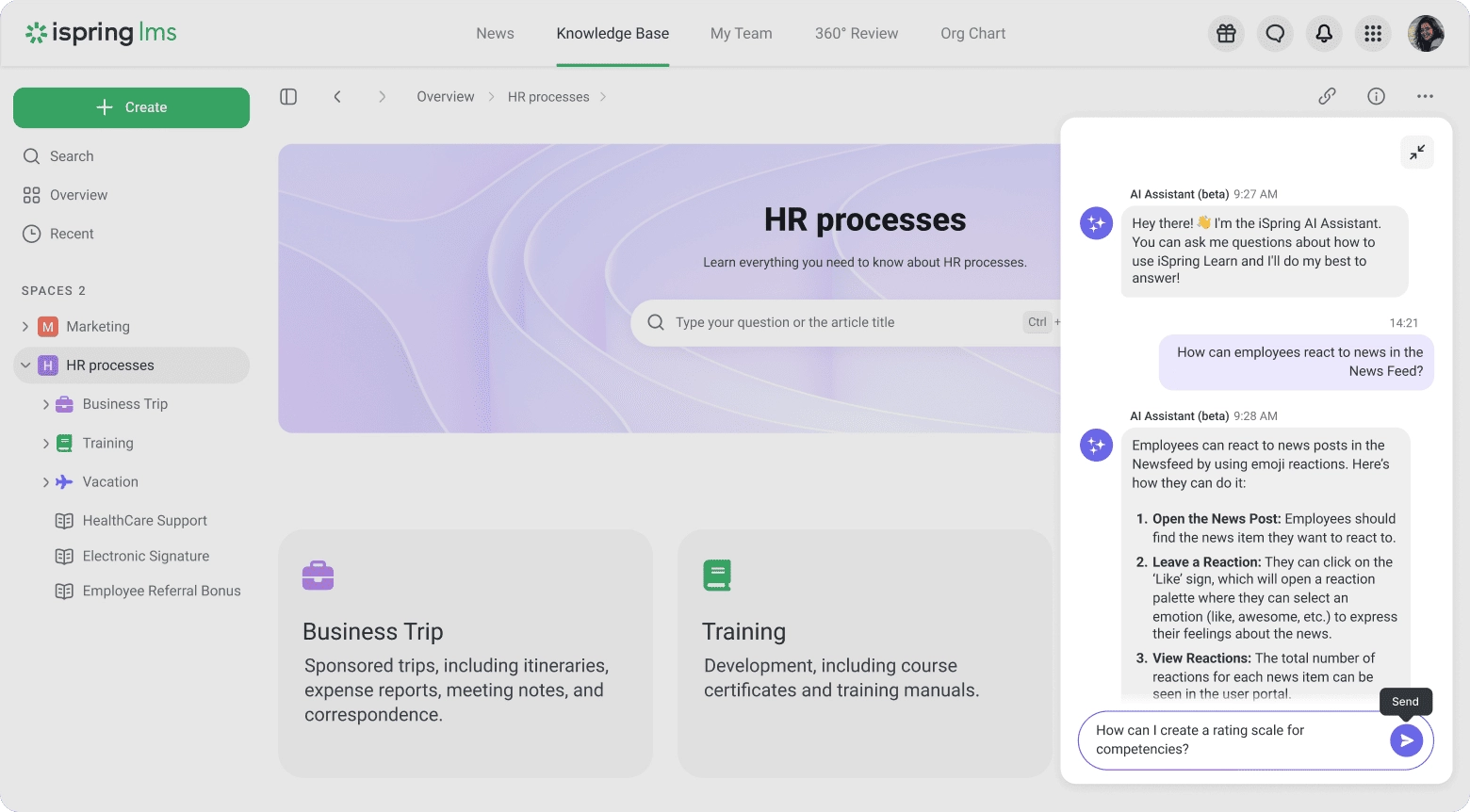Open the News tab
The image size is (1470, 812).
pyautogui.click(x=495, y=33)
